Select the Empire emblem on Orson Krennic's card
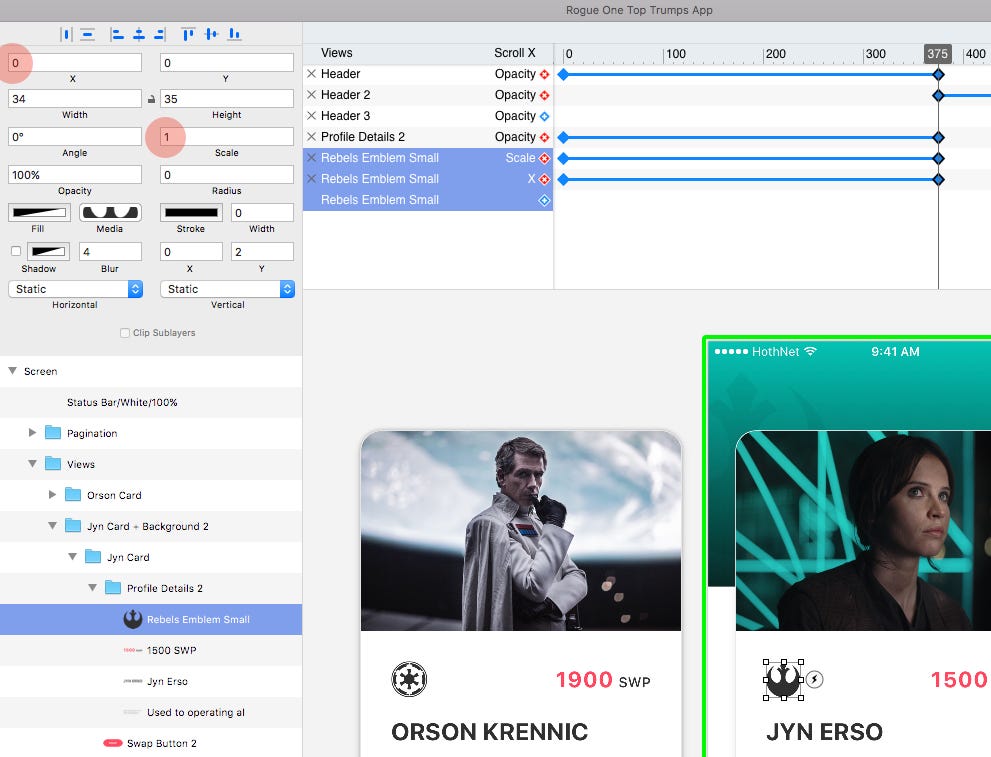991x757 pixels. click(409, 679)
